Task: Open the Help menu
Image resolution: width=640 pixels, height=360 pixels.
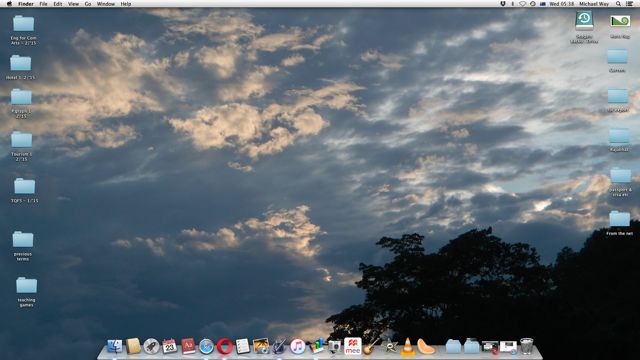Action: pyautogui.click(x=126, y=4)
